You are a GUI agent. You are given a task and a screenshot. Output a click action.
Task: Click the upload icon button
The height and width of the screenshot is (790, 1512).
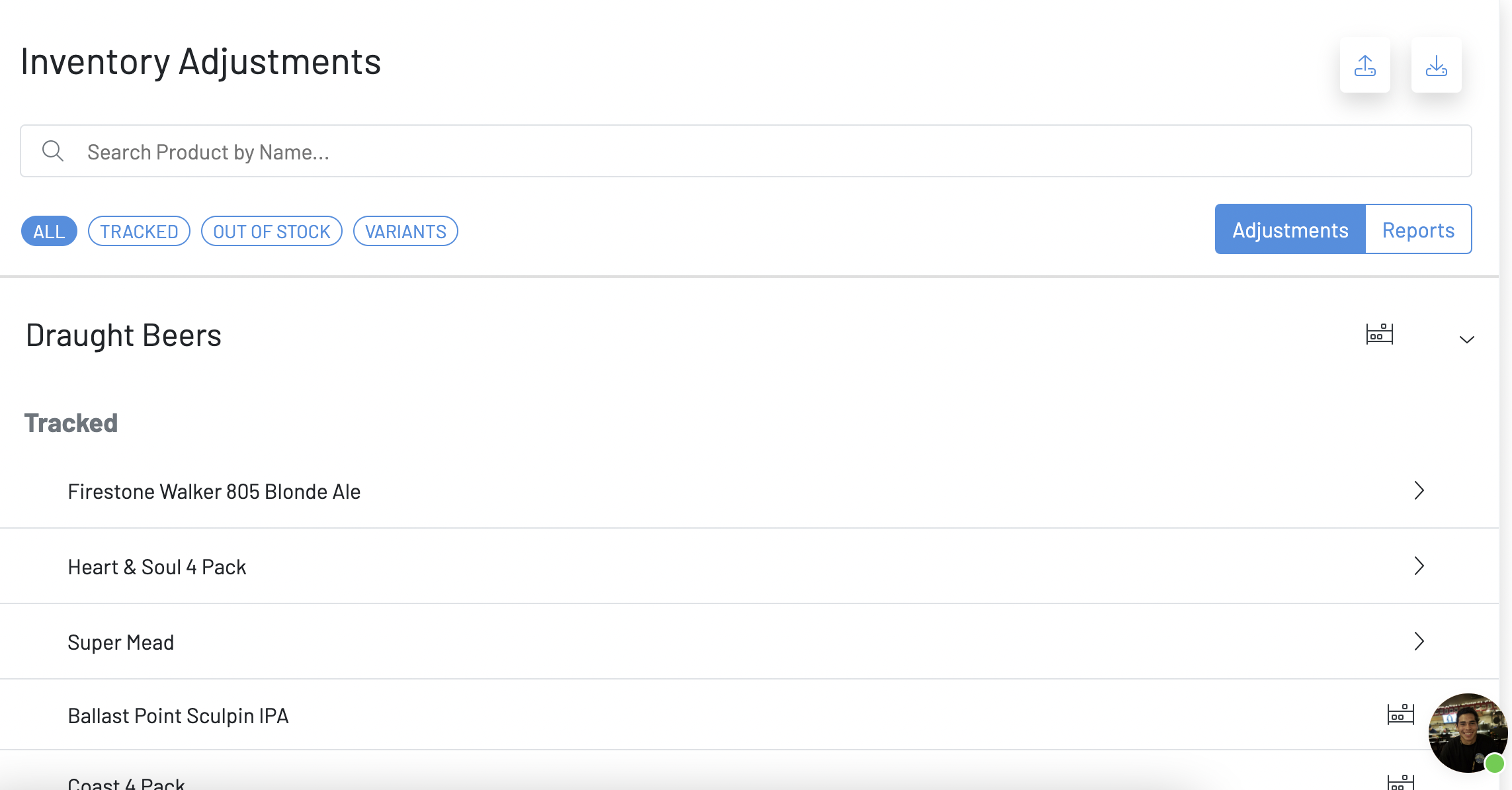[1365, 66]
